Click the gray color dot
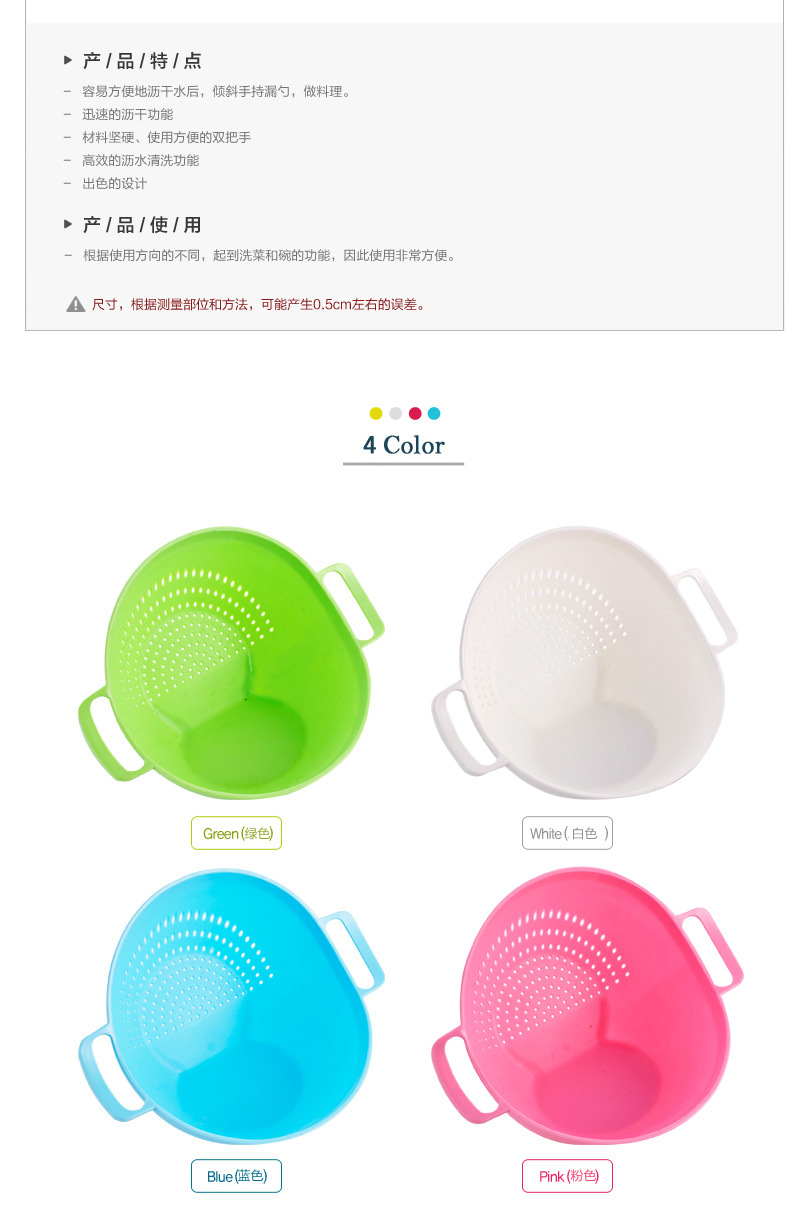Image resolution: width=810 pixels, height=1231 pixels. 395,413
